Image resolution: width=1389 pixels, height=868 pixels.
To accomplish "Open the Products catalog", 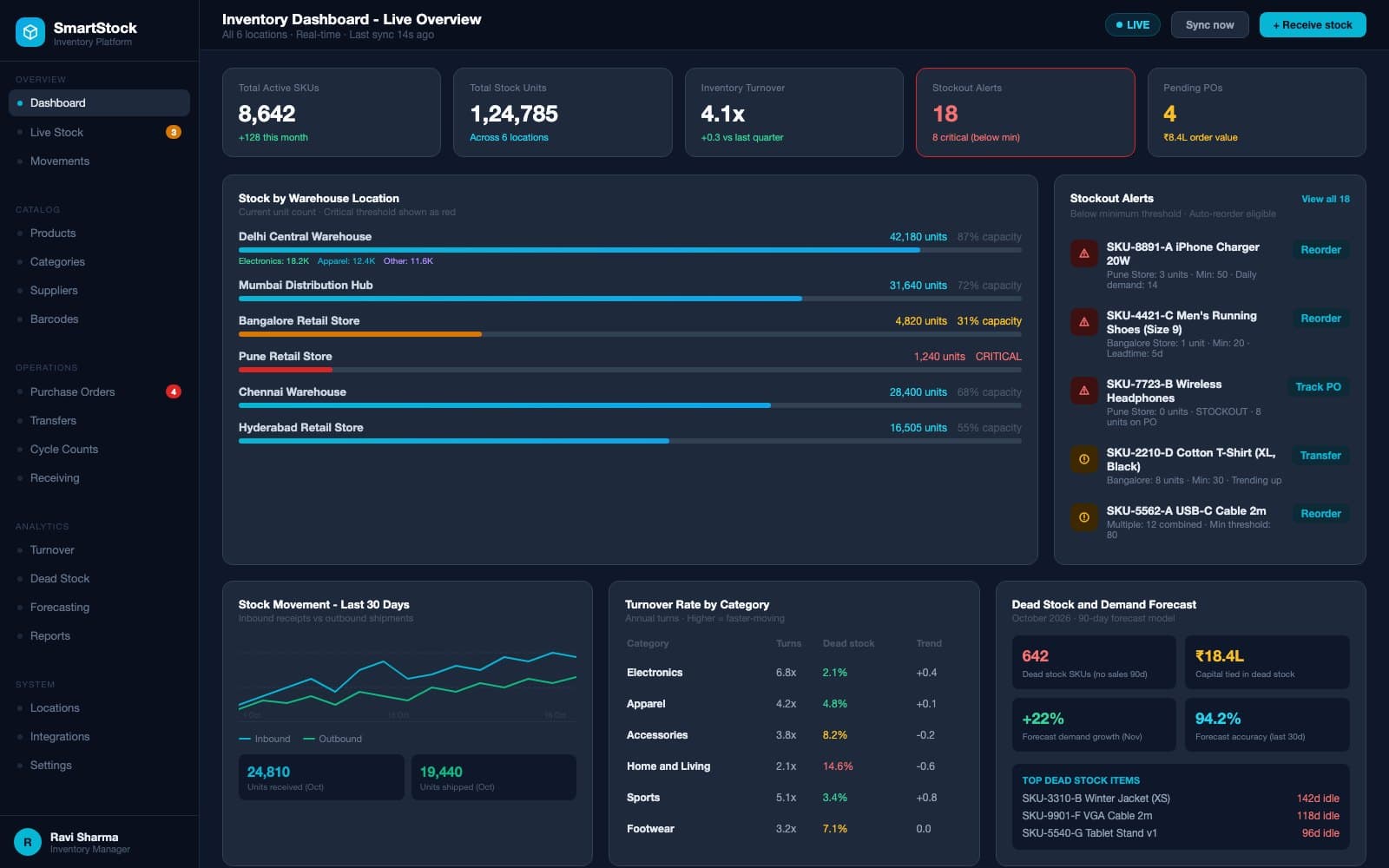I will [x=99, y=233].
